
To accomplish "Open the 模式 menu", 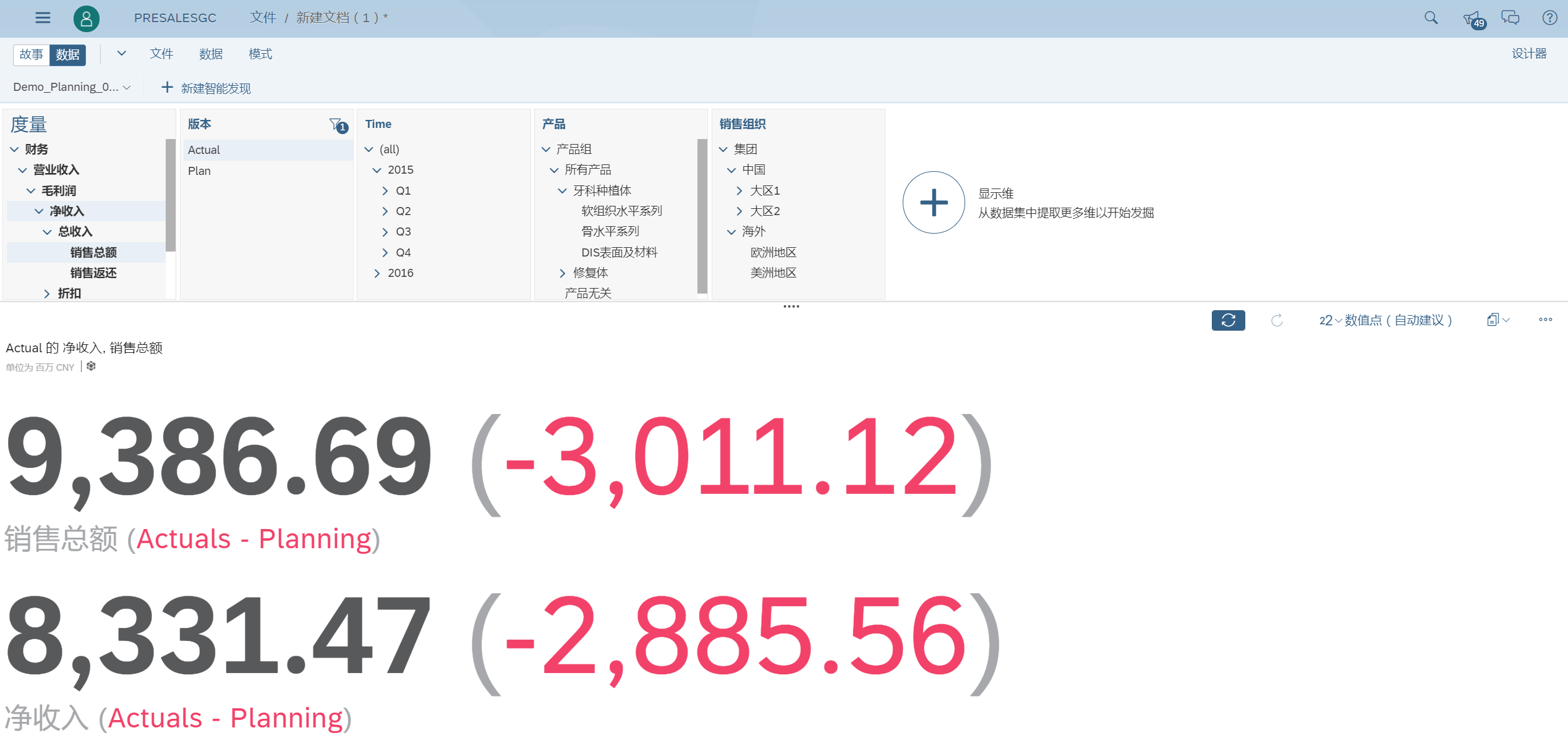I will point(260,54).
